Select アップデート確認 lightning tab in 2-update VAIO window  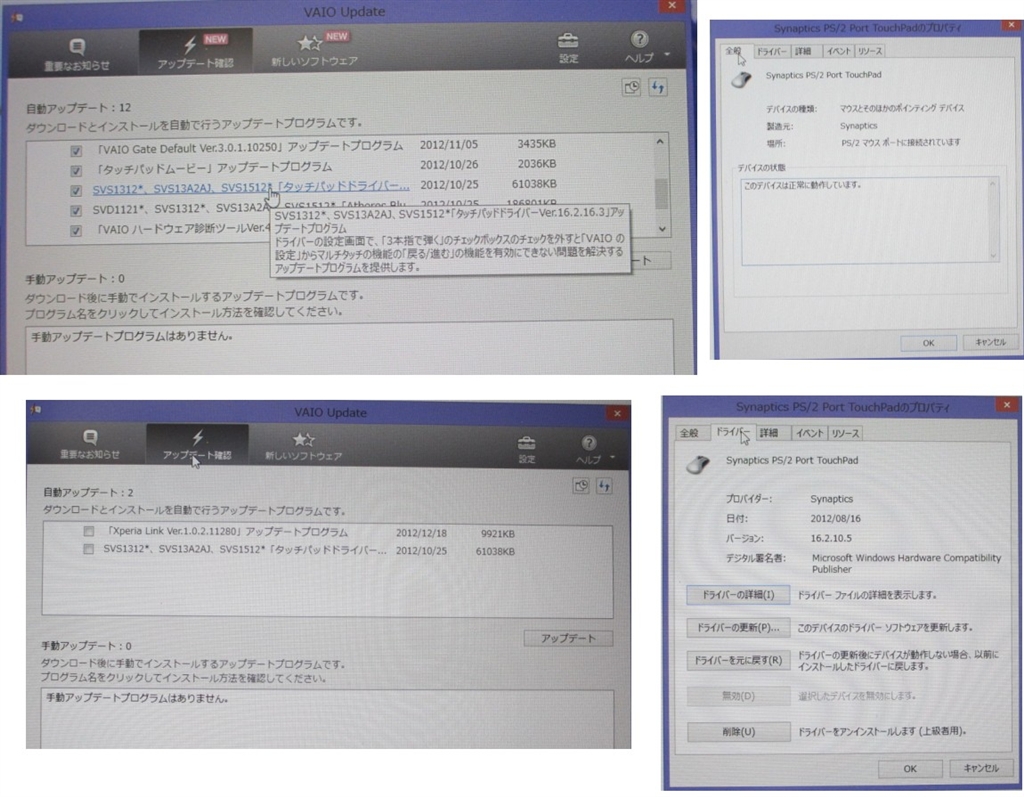[197, 445]
